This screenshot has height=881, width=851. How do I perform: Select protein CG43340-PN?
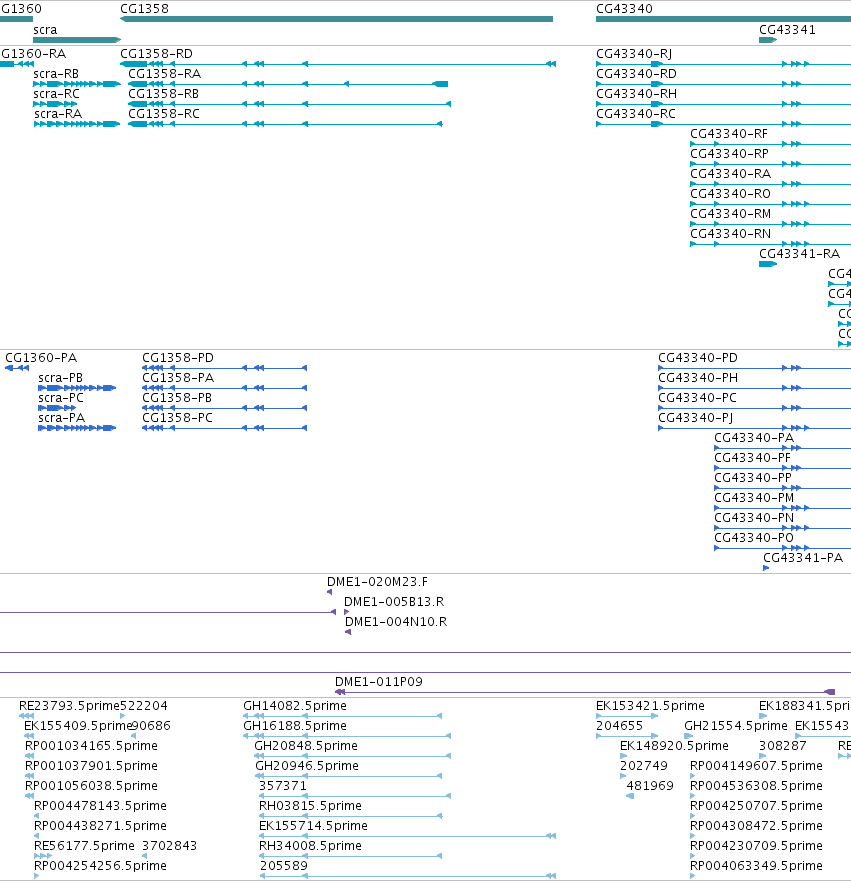coord(754,517)
